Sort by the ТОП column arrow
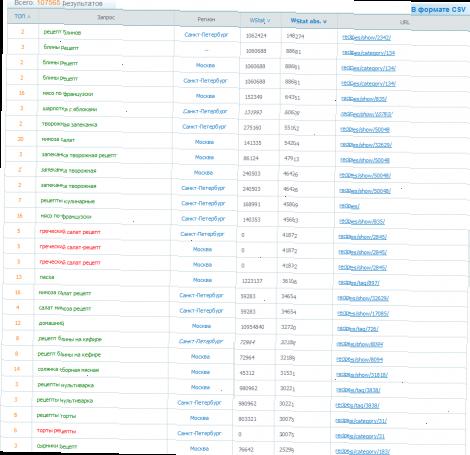 pos(29,17)
